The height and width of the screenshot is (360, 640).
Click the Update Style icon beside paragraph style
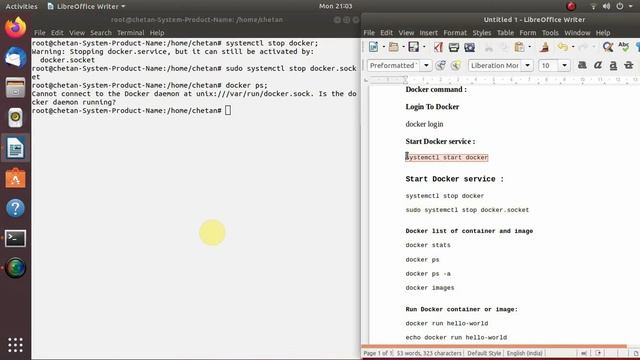440,65
